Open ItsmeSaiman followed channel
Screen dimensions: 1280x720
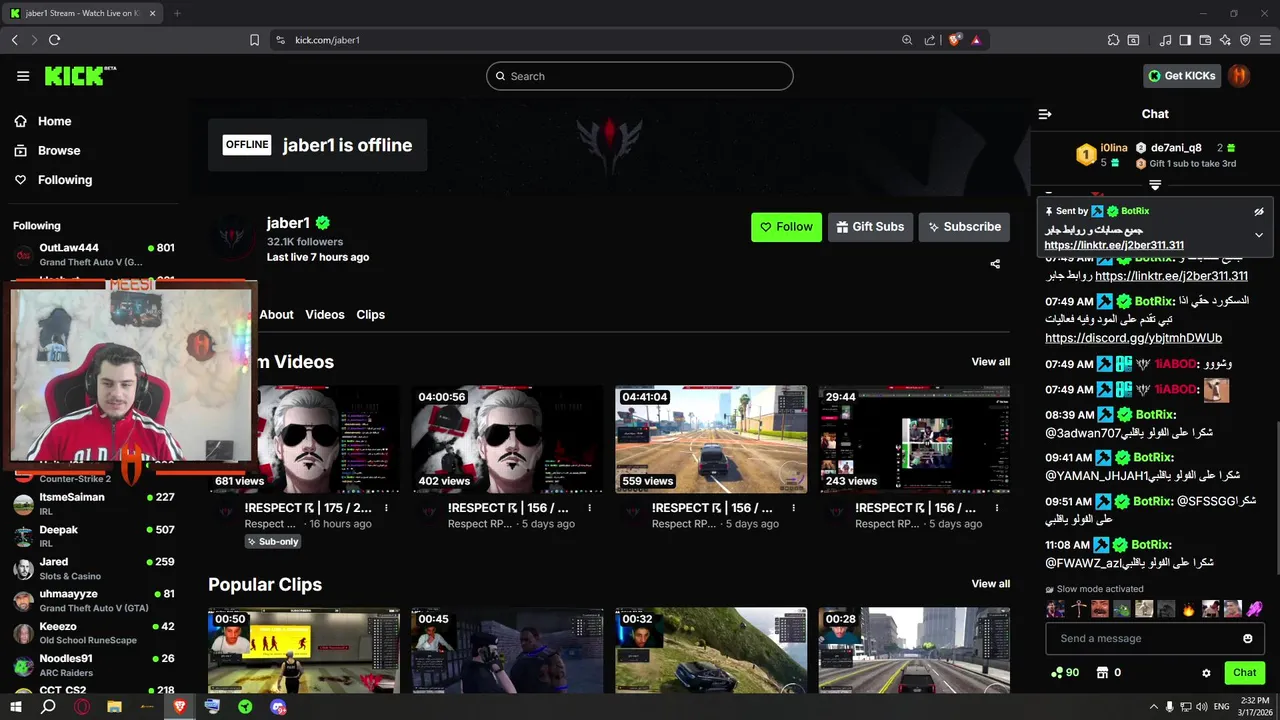[x=93, y=503]
